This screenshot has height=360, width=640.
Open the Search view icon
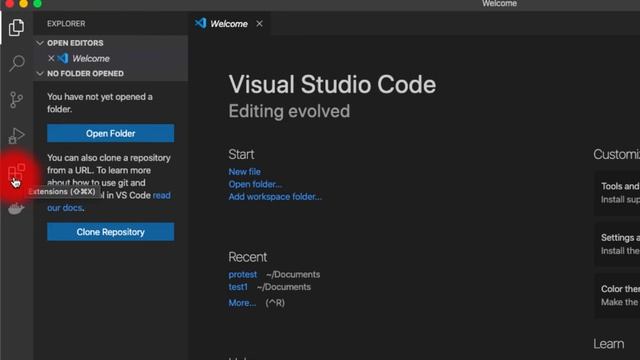[x=16, y=63]
